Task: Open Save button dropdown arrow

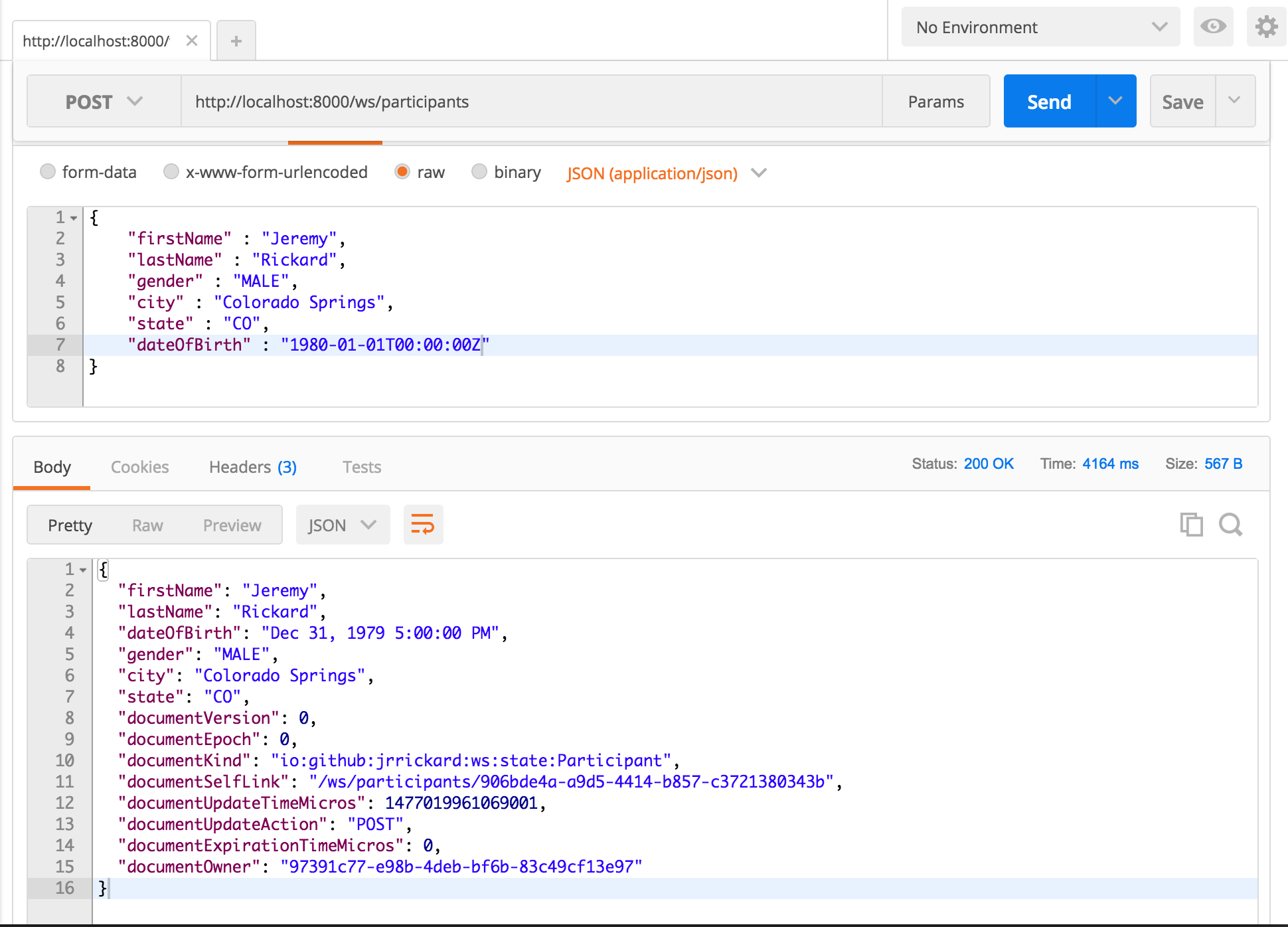Action: 1235,101
